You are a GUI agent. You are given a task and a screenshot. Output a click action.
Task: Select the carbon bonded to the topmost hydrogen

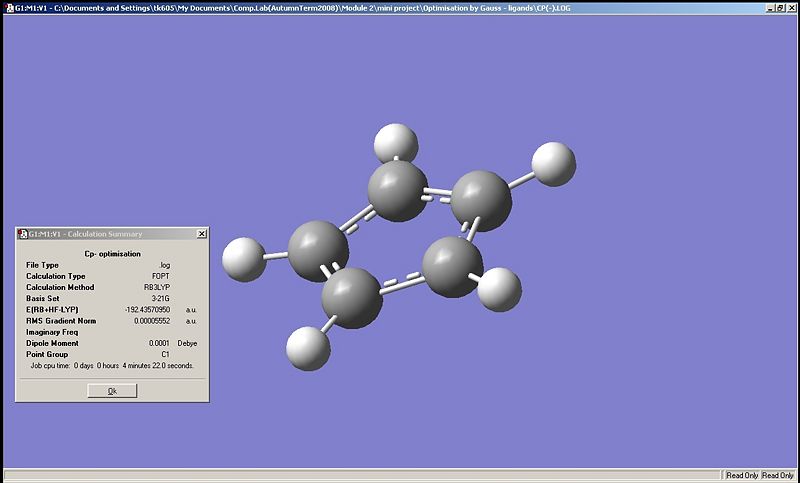tap(399, 192)
